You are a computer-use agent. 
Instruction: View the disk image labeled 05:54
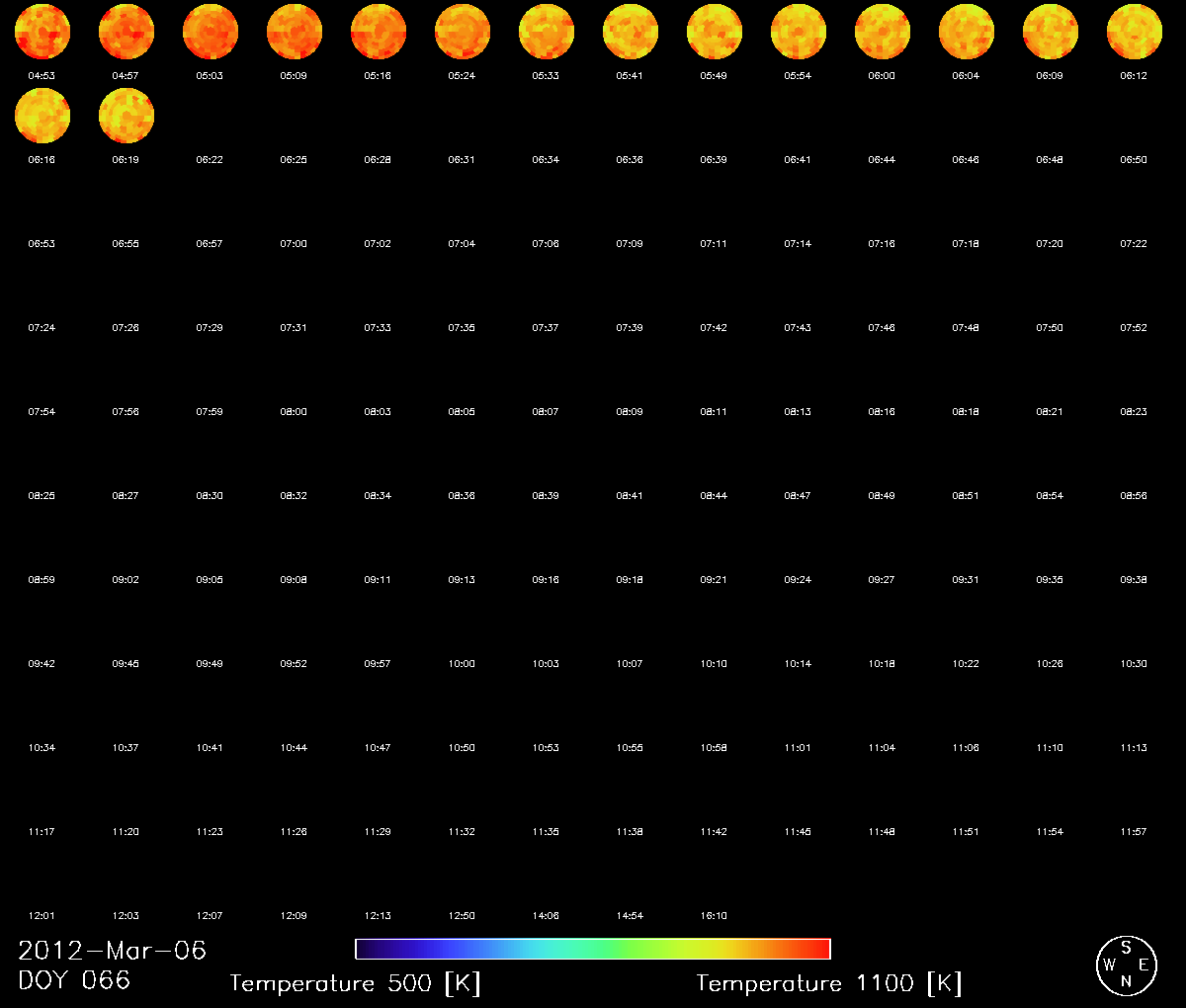pos(799,32)
